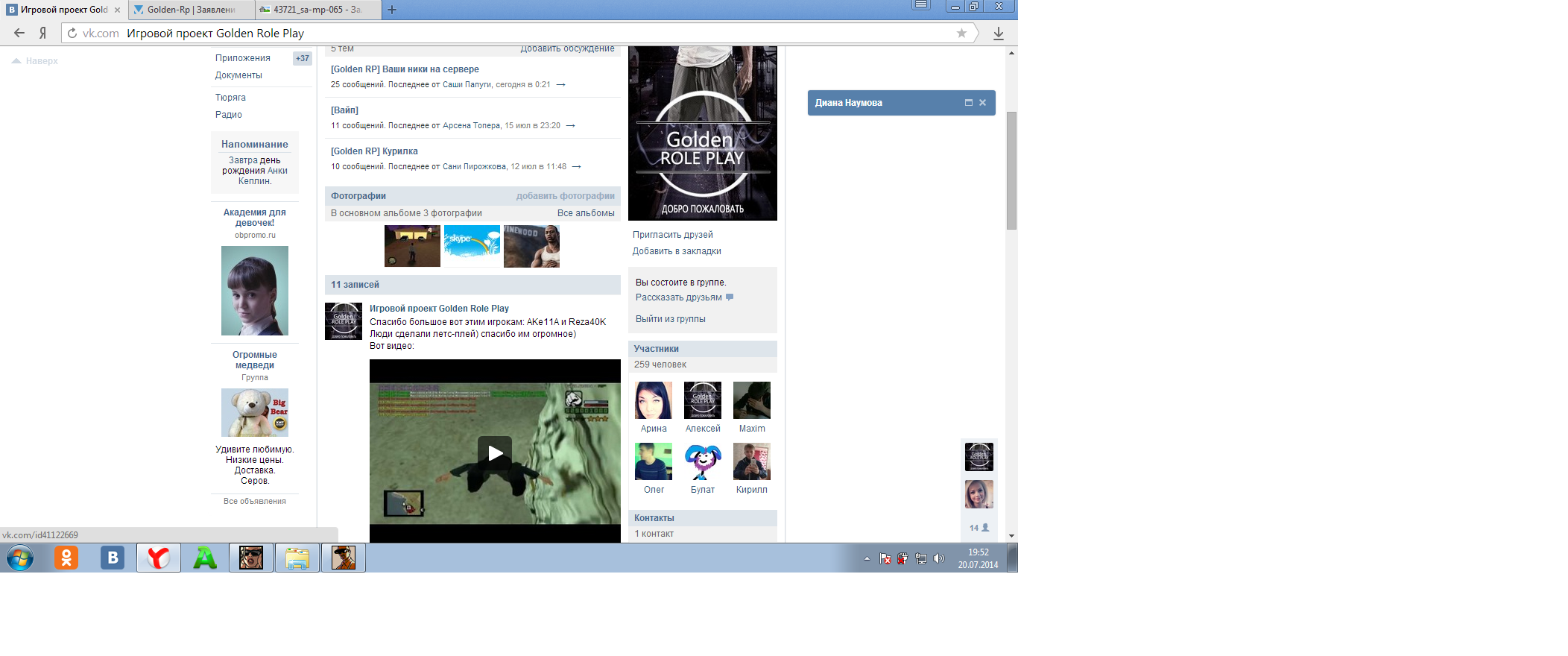Open Golden Role Play chat sidebar avatar
This screenshot has width=1568, height=656.
click(979, 457)
